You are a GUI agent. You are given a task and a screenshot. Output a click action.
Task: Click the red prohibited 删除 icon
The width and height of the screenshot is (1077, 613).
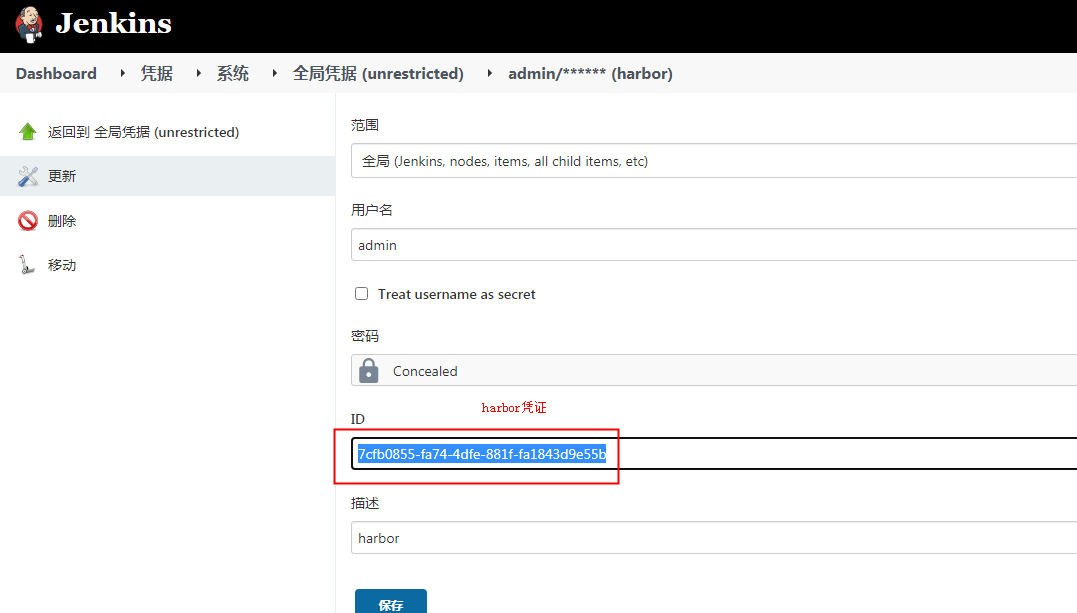[x=27, y=221]
